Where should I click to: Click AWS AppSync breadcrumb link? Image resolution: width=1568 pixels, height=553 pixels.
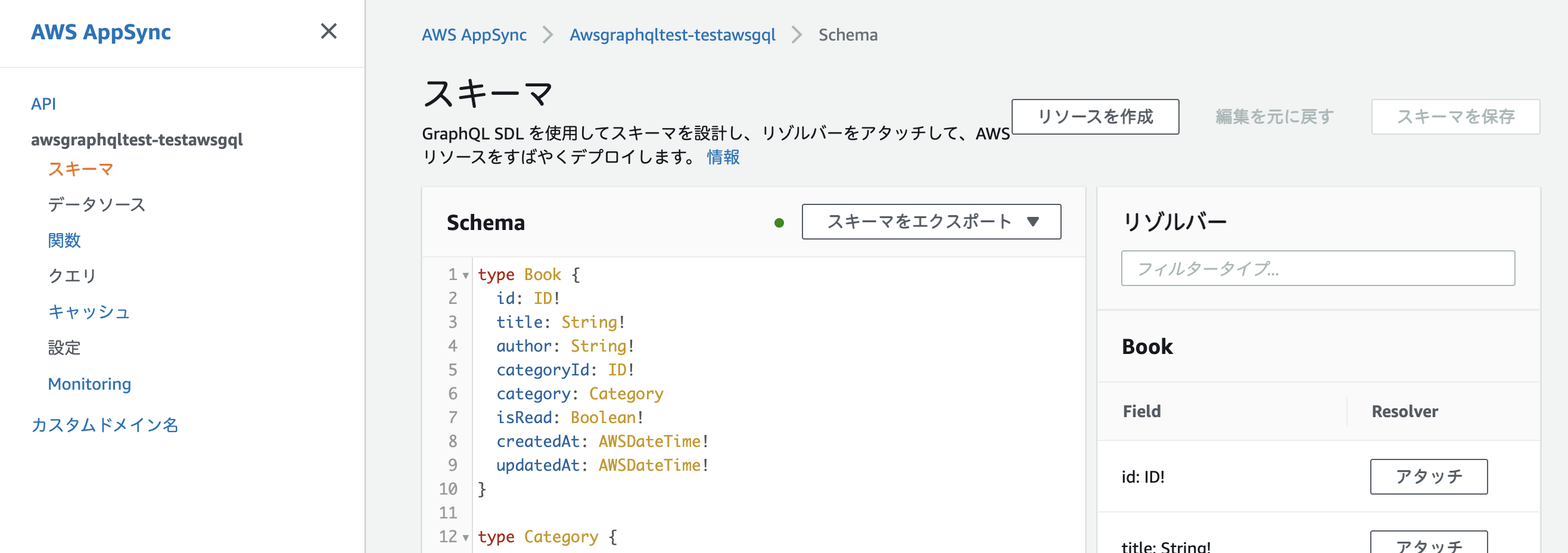[x=474, y=35]
